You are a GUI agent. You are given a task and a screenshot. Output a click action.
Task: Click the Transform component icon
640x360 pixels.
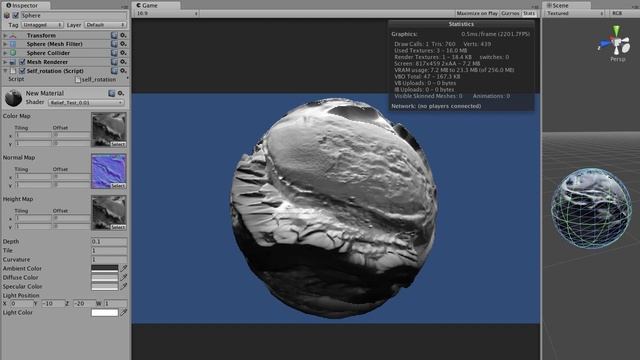(13, 36)
